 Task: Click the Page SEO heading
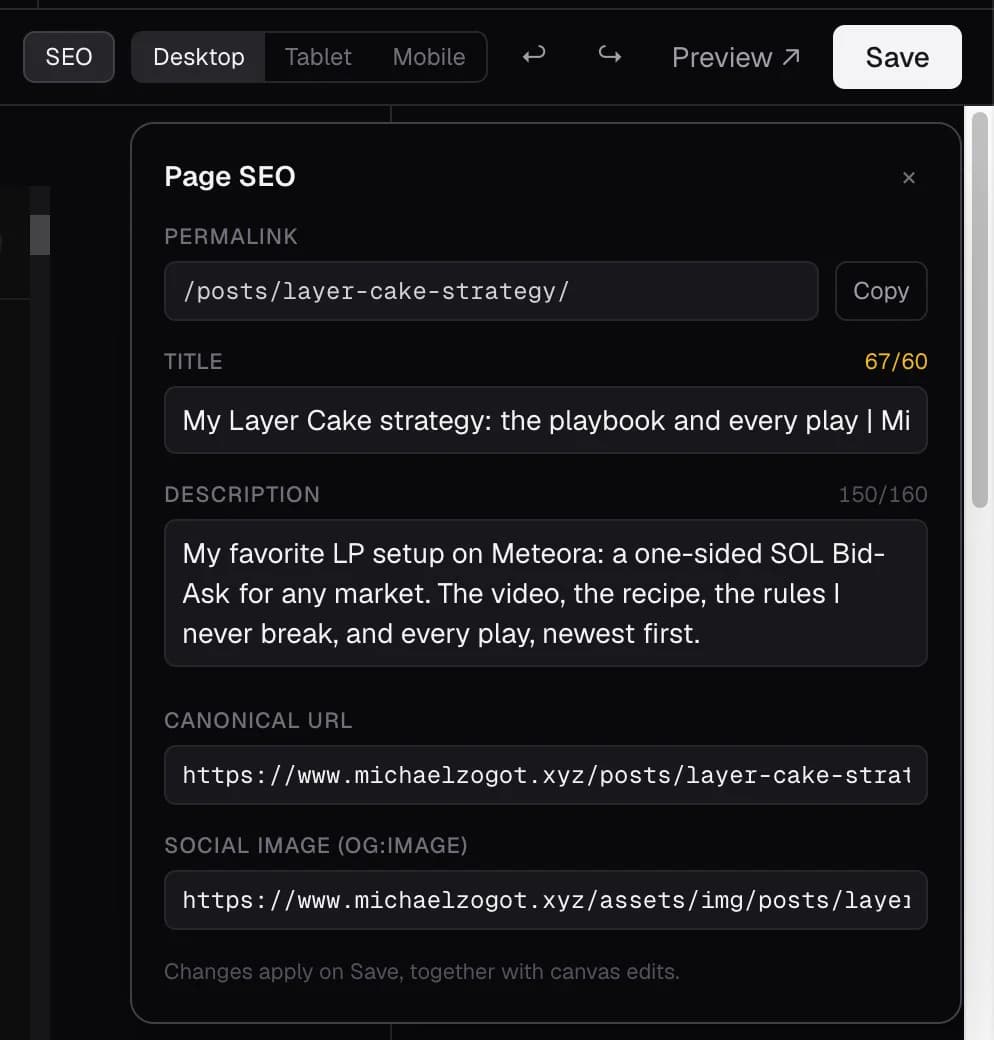coord(230,176)
